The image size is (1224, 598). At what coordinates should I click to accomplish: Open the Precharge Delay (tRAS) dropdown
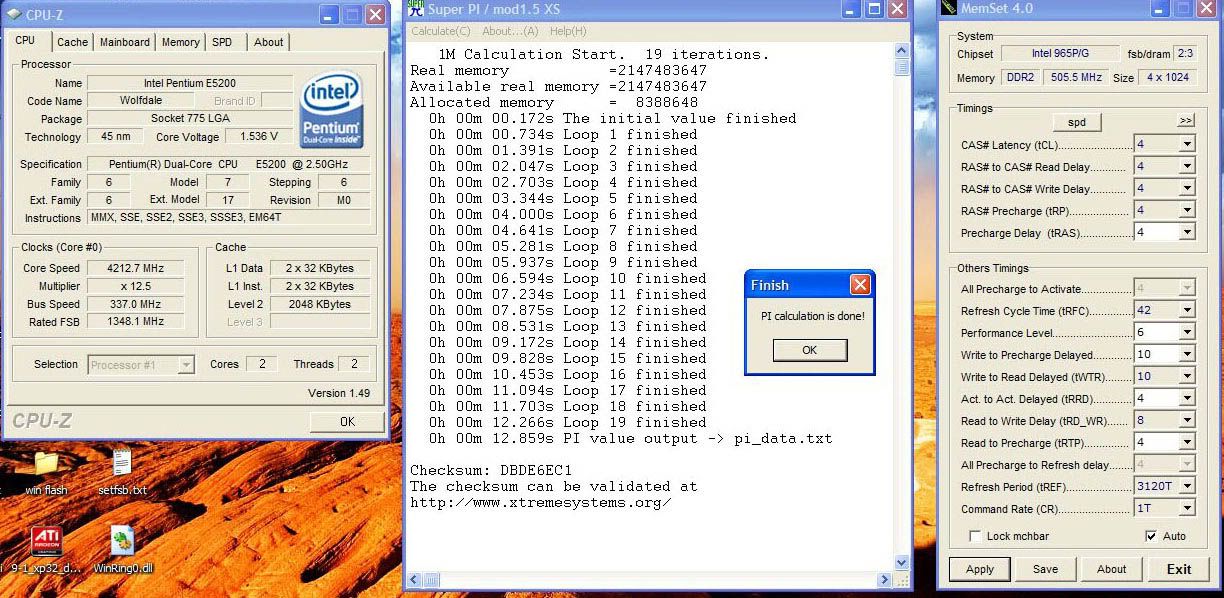pos(1187,233)
